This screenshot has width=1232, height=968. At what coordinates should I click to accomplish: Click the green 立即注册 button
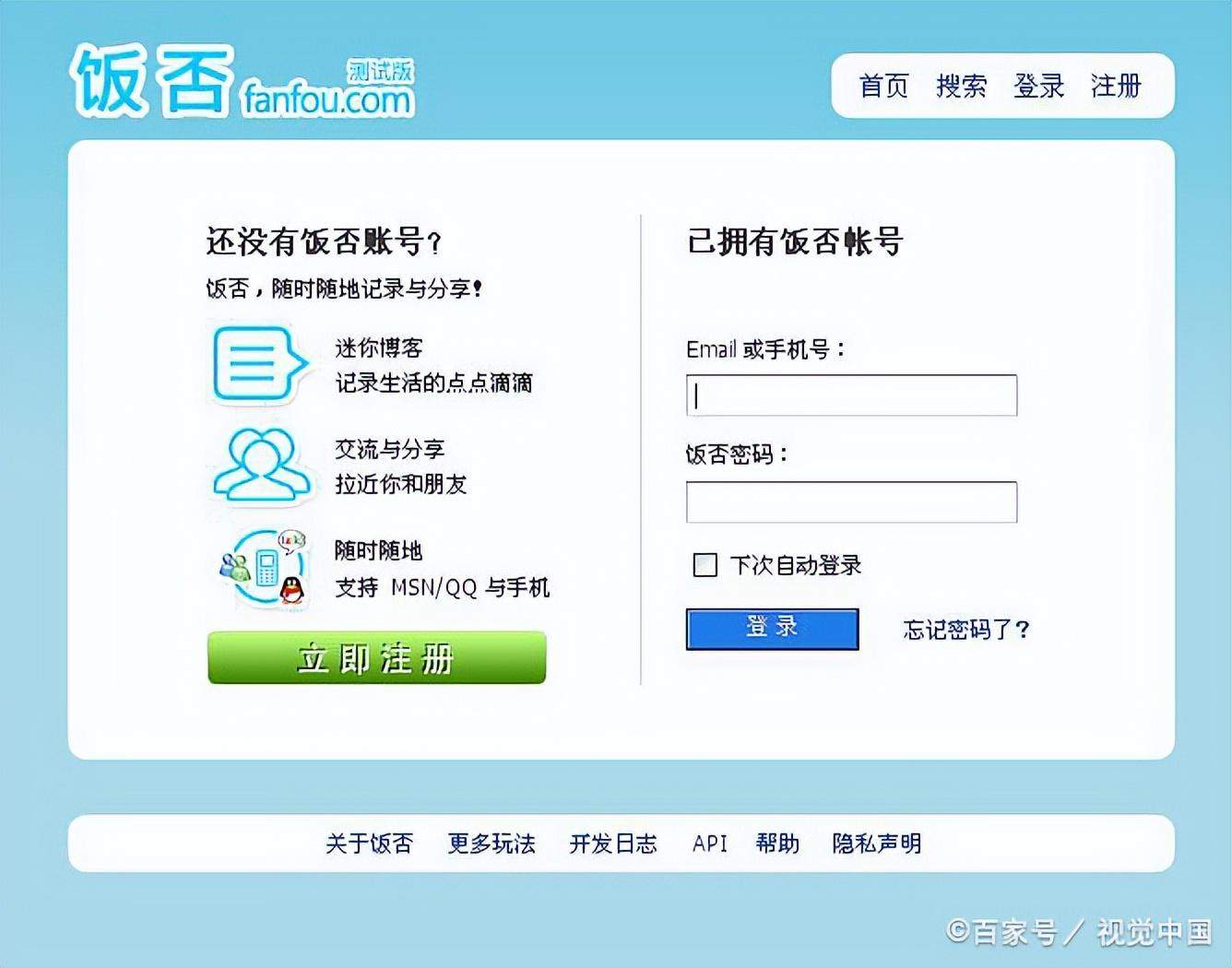coord(376,657)
